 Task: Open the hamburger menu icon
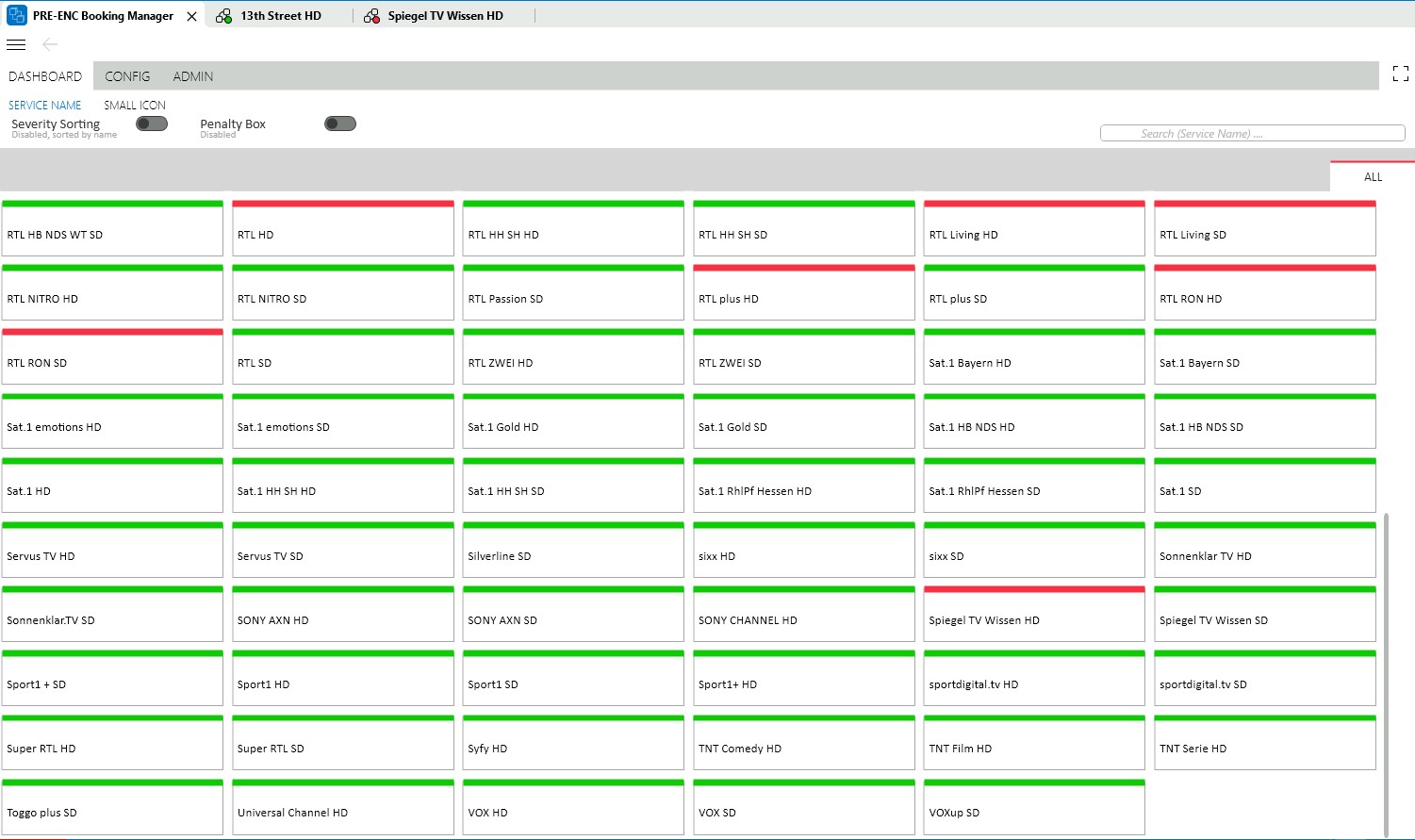coord(16,44)
